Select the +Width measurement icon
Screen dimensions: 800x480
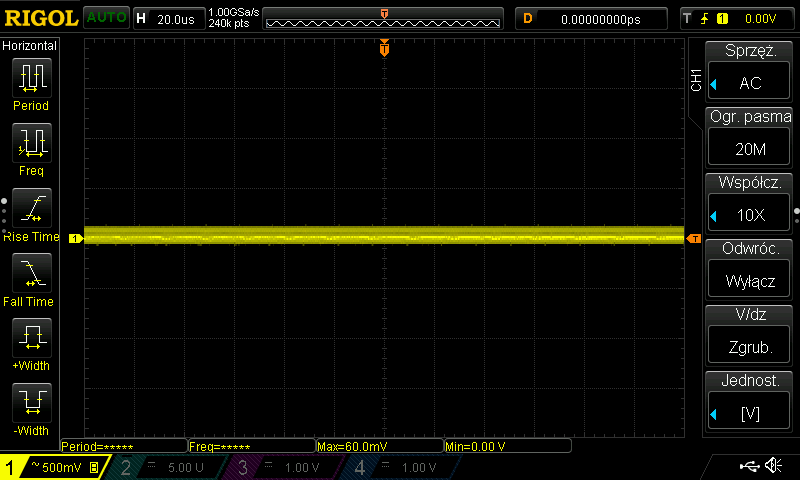pyautogui.click(x=32, y=338)
